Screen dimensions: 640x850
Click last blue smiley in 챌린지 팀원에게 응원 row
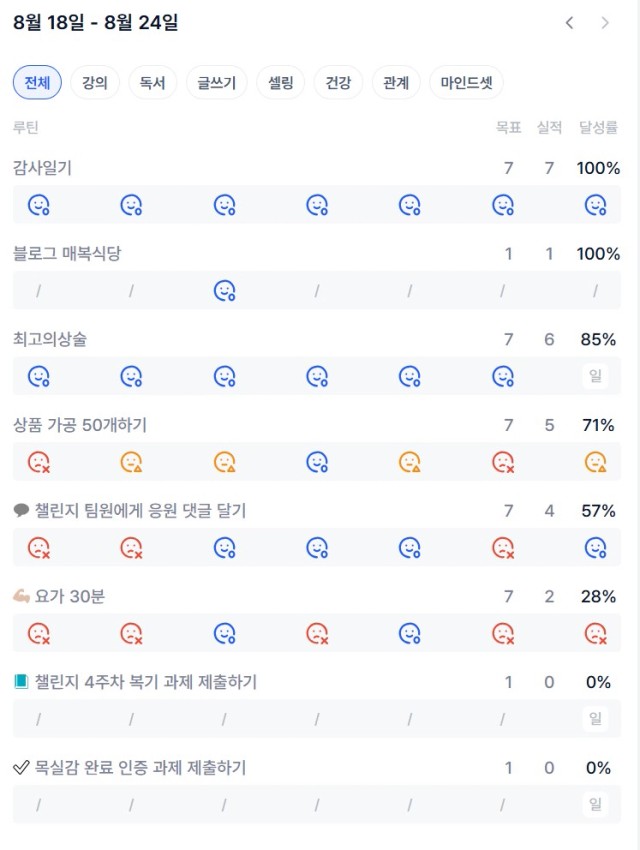pos(596,548)
